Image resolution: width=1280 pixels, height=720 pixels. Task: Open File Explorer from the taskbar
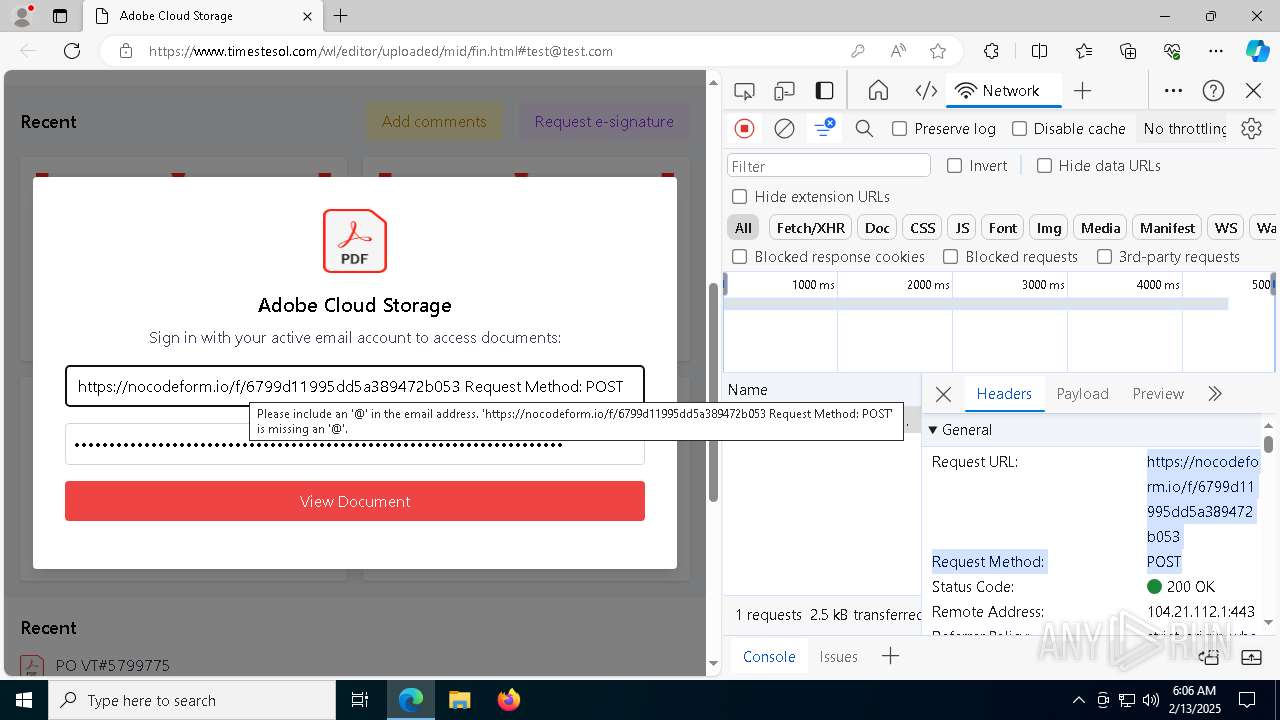459,700
